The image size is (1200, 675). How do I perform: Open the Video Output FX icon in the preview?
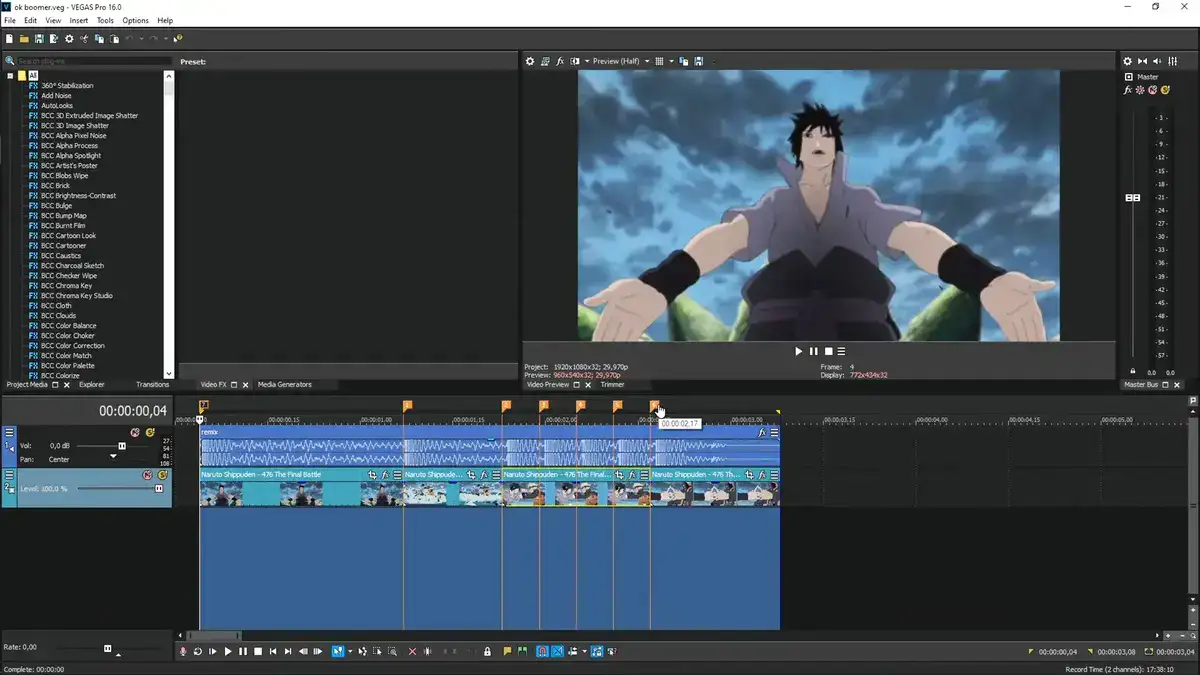560,61
